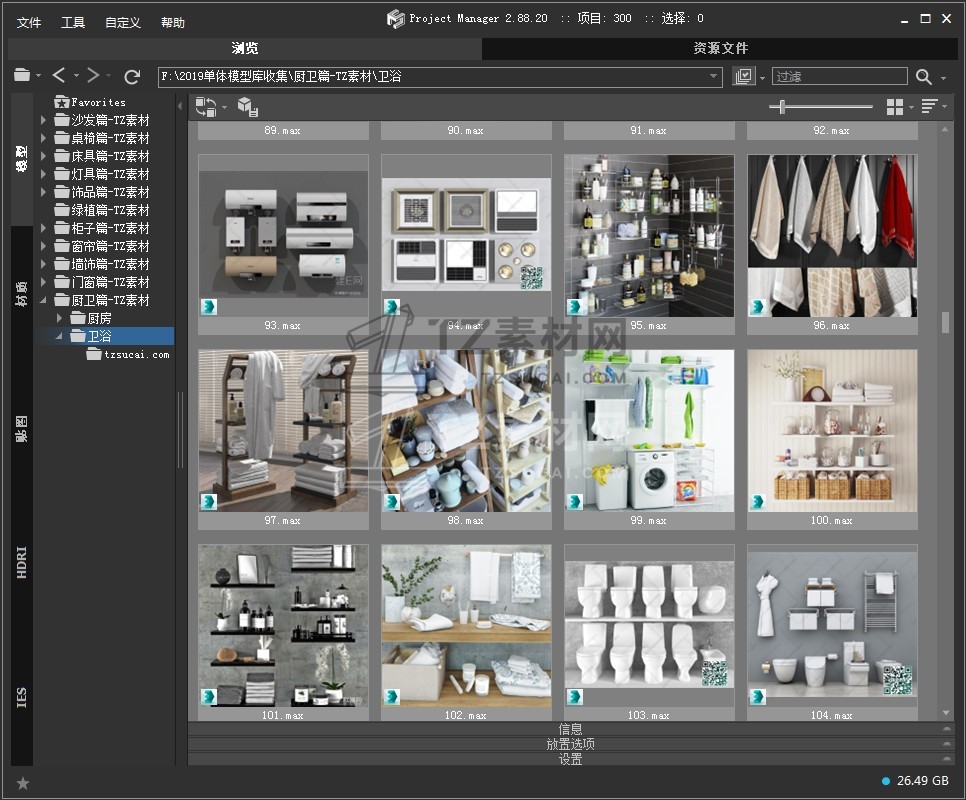The width and height of the screenshot is (966, 800).
Task: Expand the 信息 panel
Action: tap(570, 729)
